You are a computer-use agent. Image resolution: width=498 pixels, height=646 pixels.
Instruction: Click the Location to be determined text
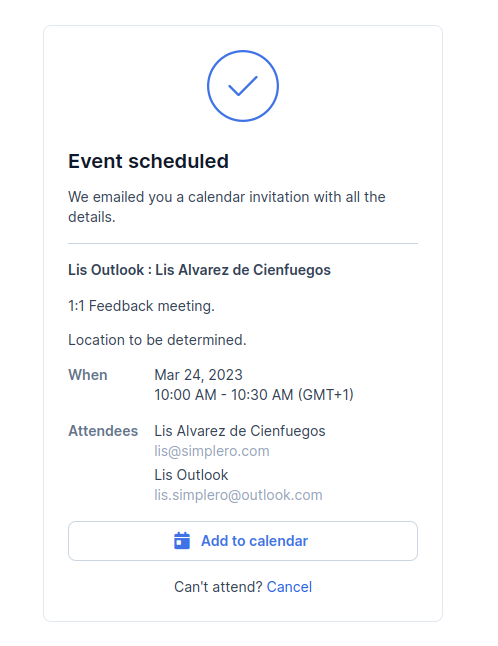coord(157,340)
